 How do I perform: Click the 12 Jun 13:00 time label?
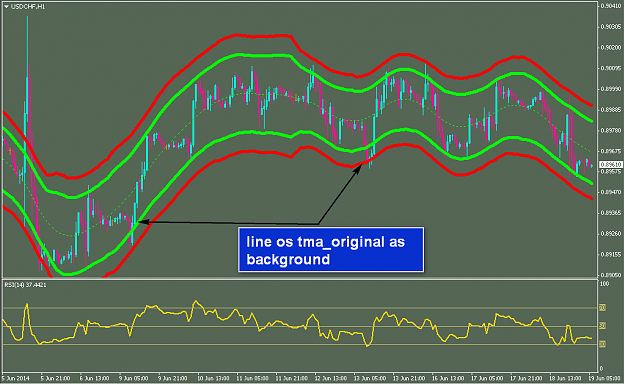pyautogui.click(x=330, y=378)
